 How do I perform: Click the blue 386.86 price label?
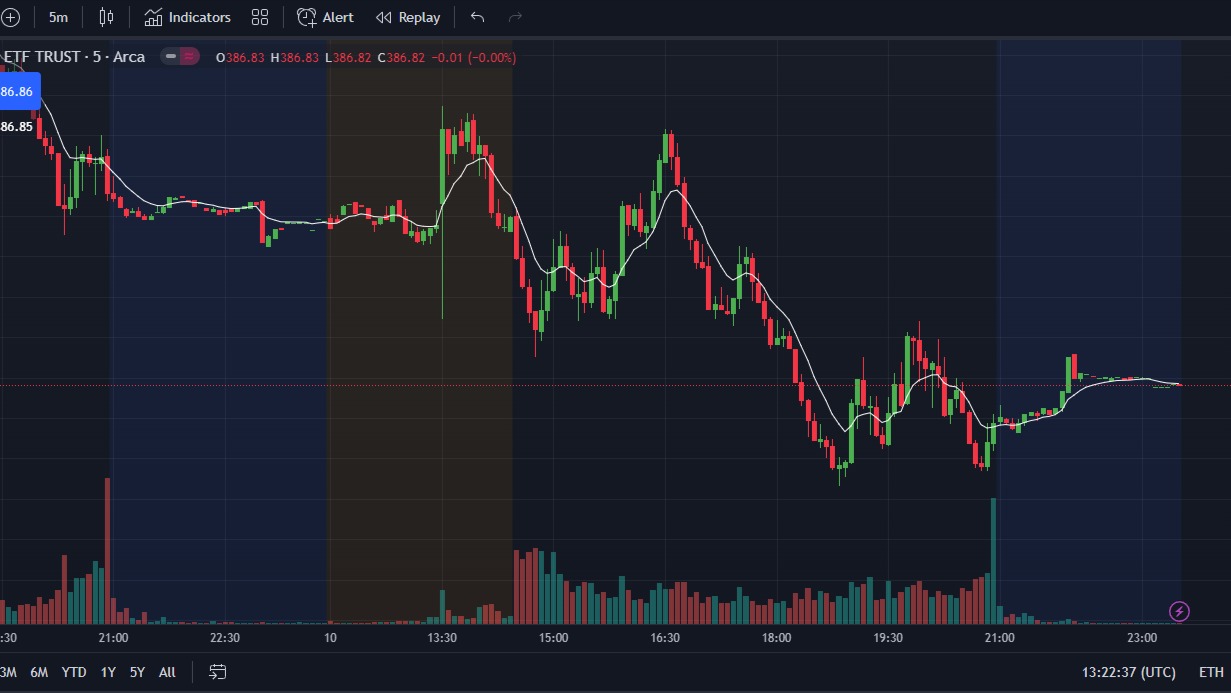(x=19, y=91)
